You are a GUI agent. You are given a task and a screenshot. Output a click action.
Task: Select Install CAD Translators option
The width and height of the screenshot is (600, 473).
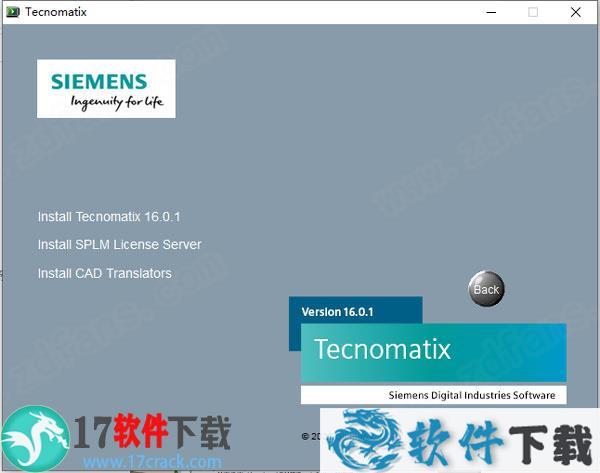tap(104, 273)
